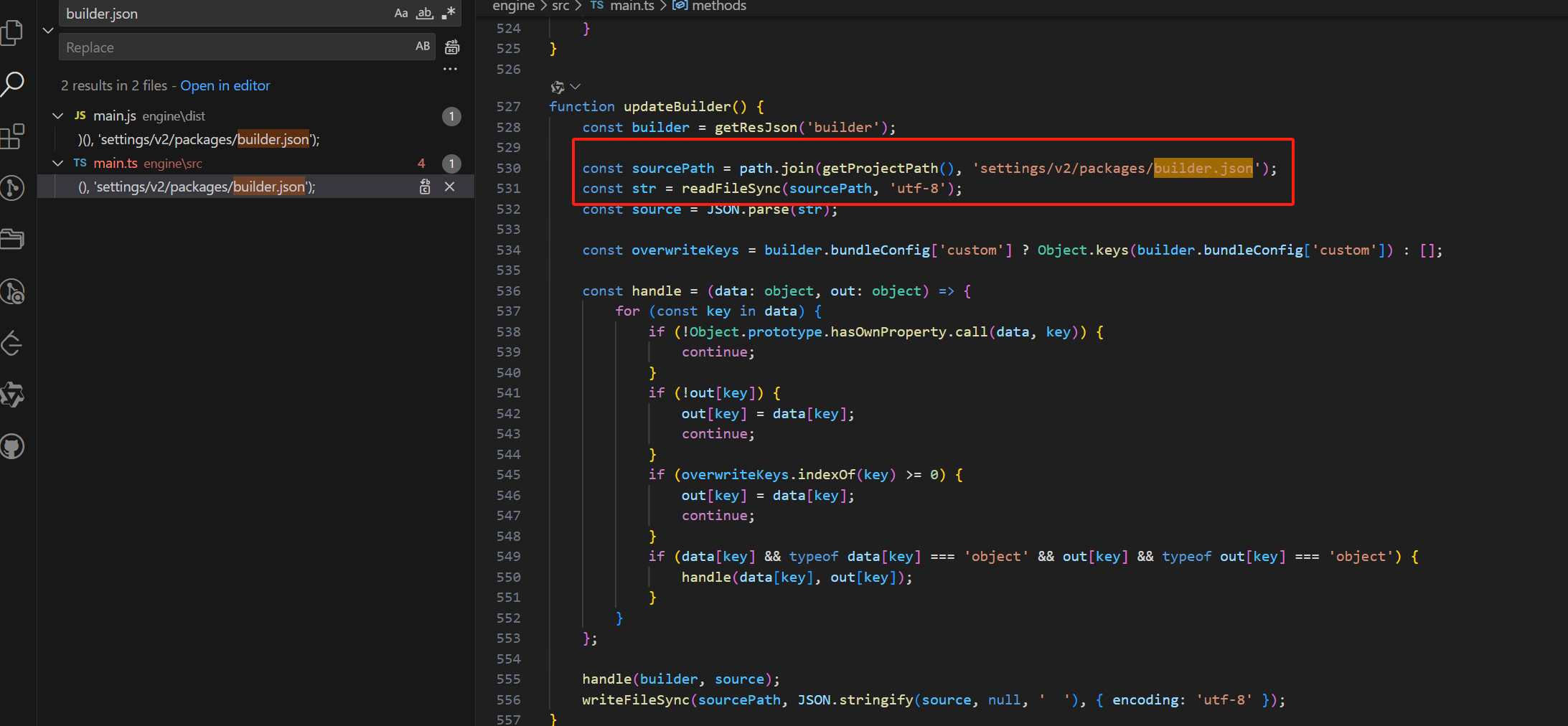Viewport: 1568px width, 726px height.
Task: Open the code lens icon above updateBuilder
Action: click(557, 87)
